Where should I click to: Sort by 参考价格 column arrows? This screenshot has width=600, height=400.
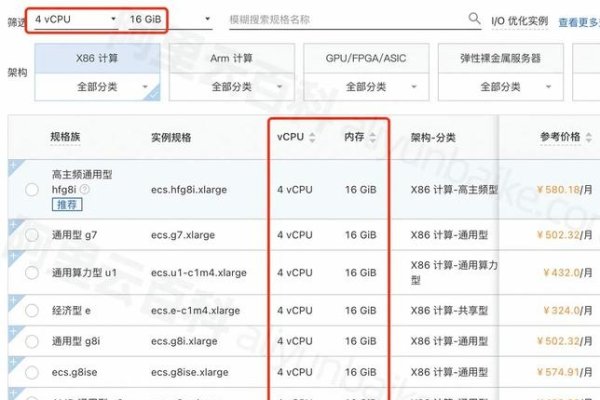coord(584,137)
